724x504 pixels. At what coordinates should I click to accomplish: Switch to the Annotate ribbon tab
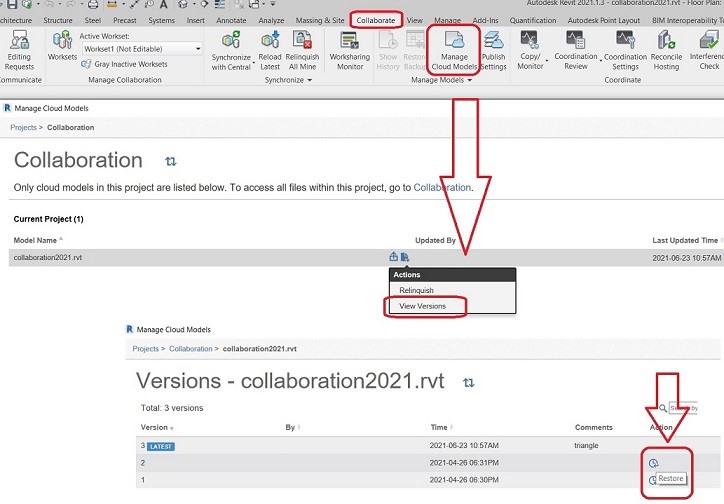coord(231,20)
